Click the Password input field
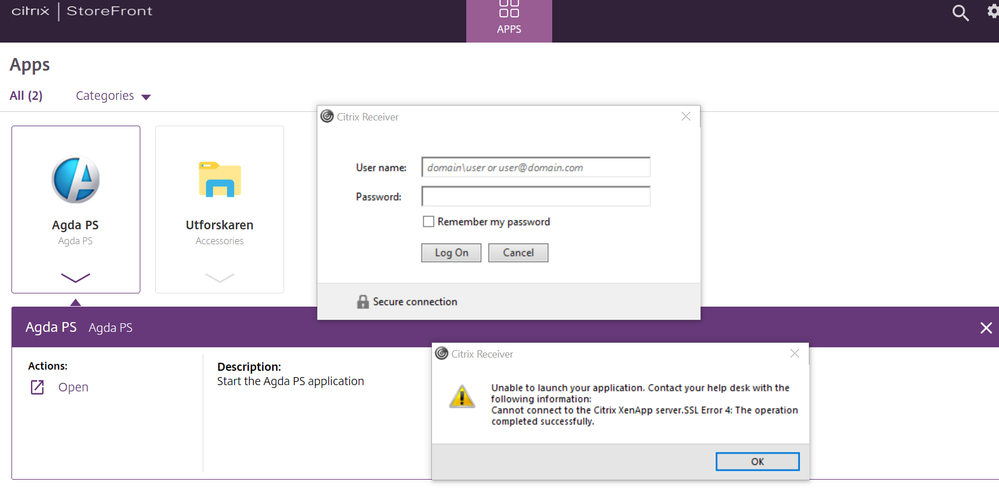The height and width of the screenshot is (501, 999). (x=536, y=196)
